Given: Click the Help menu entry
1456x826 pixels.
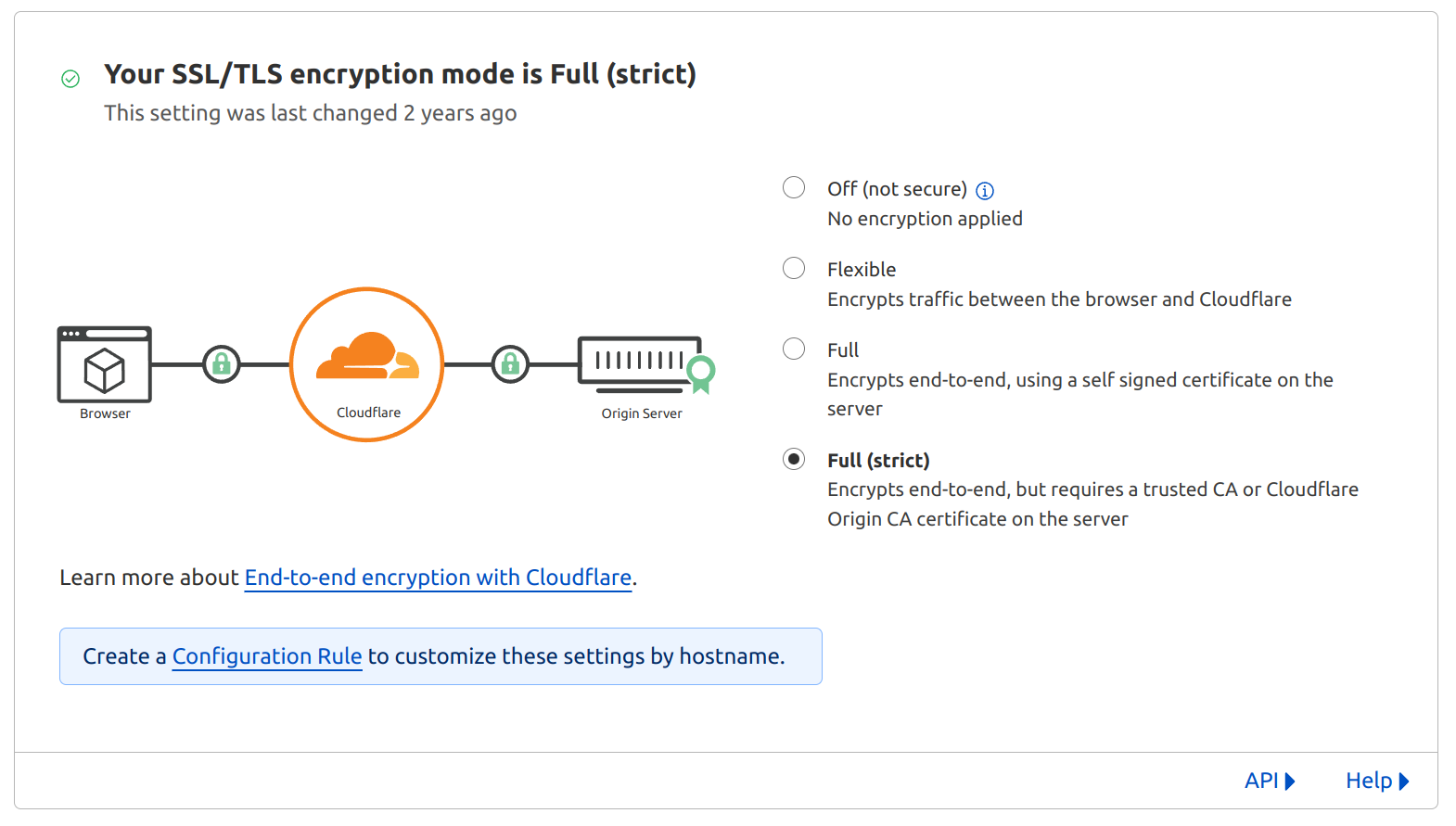Looking at the screenshot, I should click(x=1368, y=781).
